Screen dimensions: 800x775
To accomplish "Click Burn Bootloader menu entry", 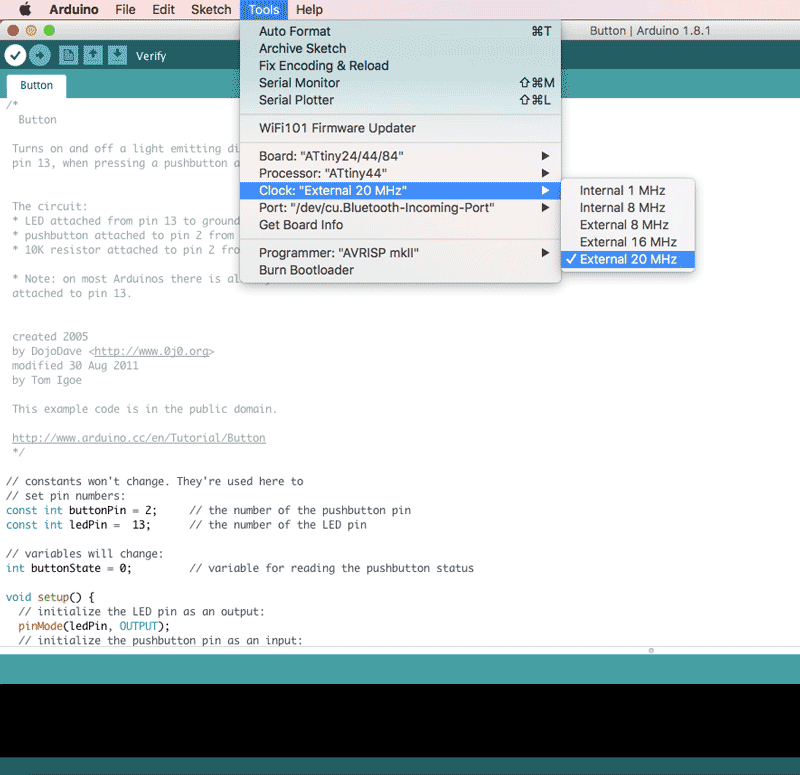I will (x=401, y=270).
